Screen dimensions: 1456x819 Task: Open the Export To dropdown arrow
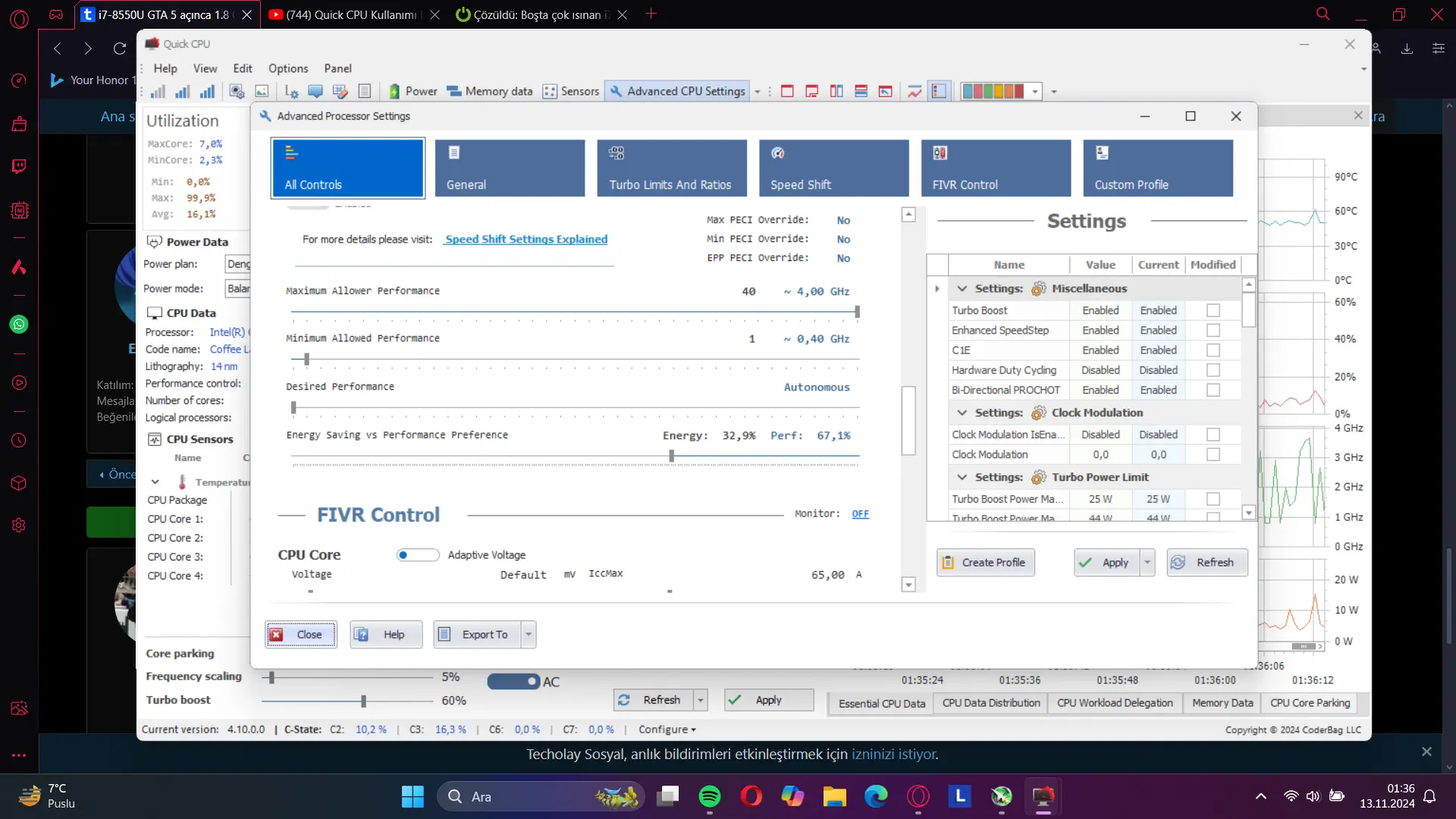529,635
